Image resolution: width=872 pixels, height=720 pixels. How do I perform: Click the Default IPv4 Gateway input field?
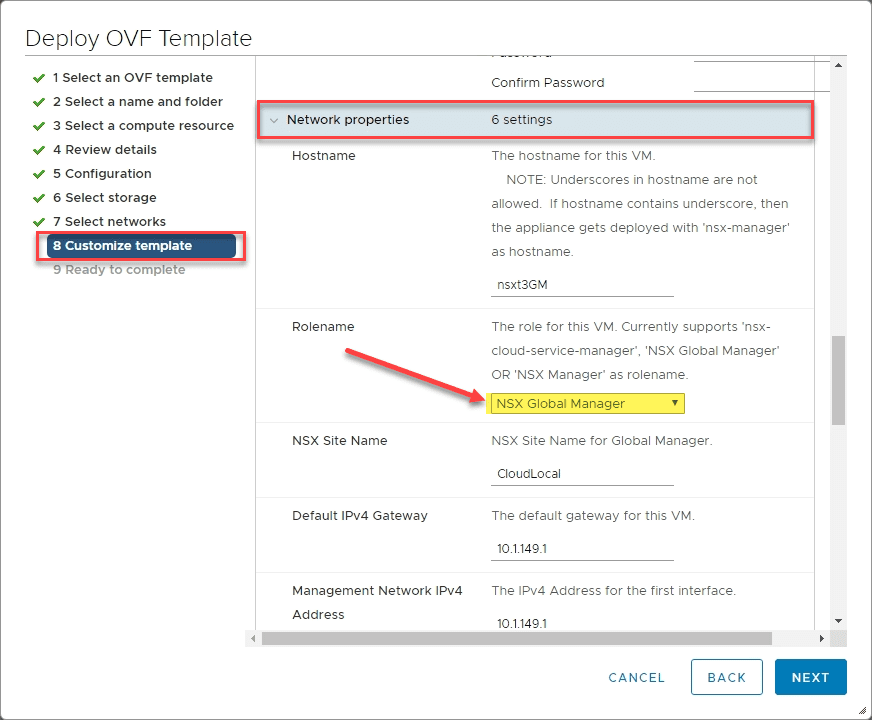(x=582, y=549)
